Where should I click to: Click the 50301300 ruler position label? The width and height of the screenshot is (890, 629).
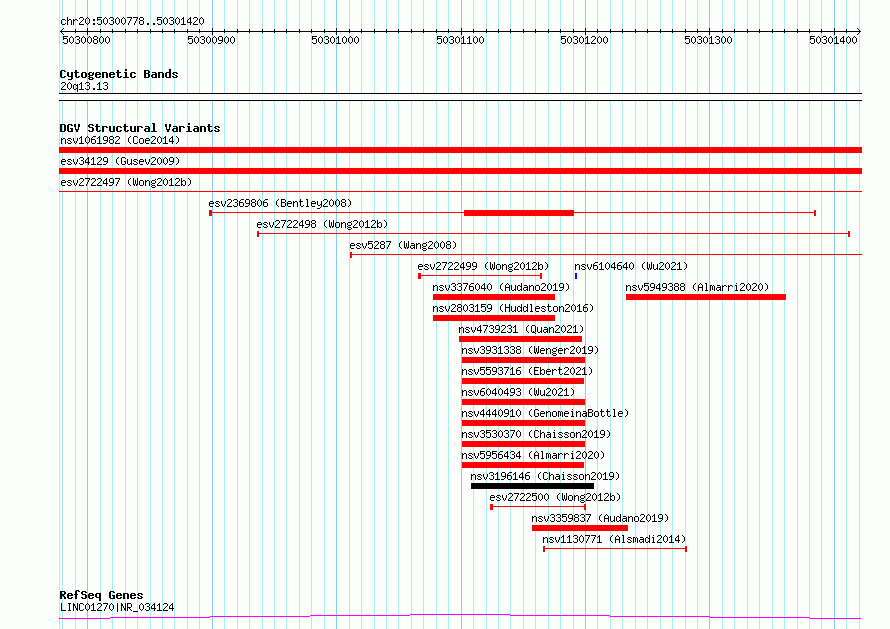(708, 40)
